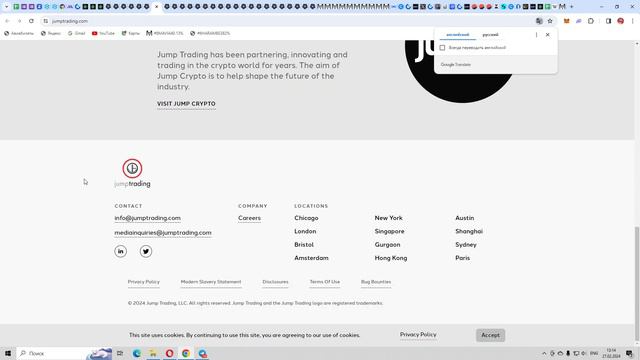The image size is (640, 360).
Task: Open File Explorer from taskbar
Action: tap(153, 353)
